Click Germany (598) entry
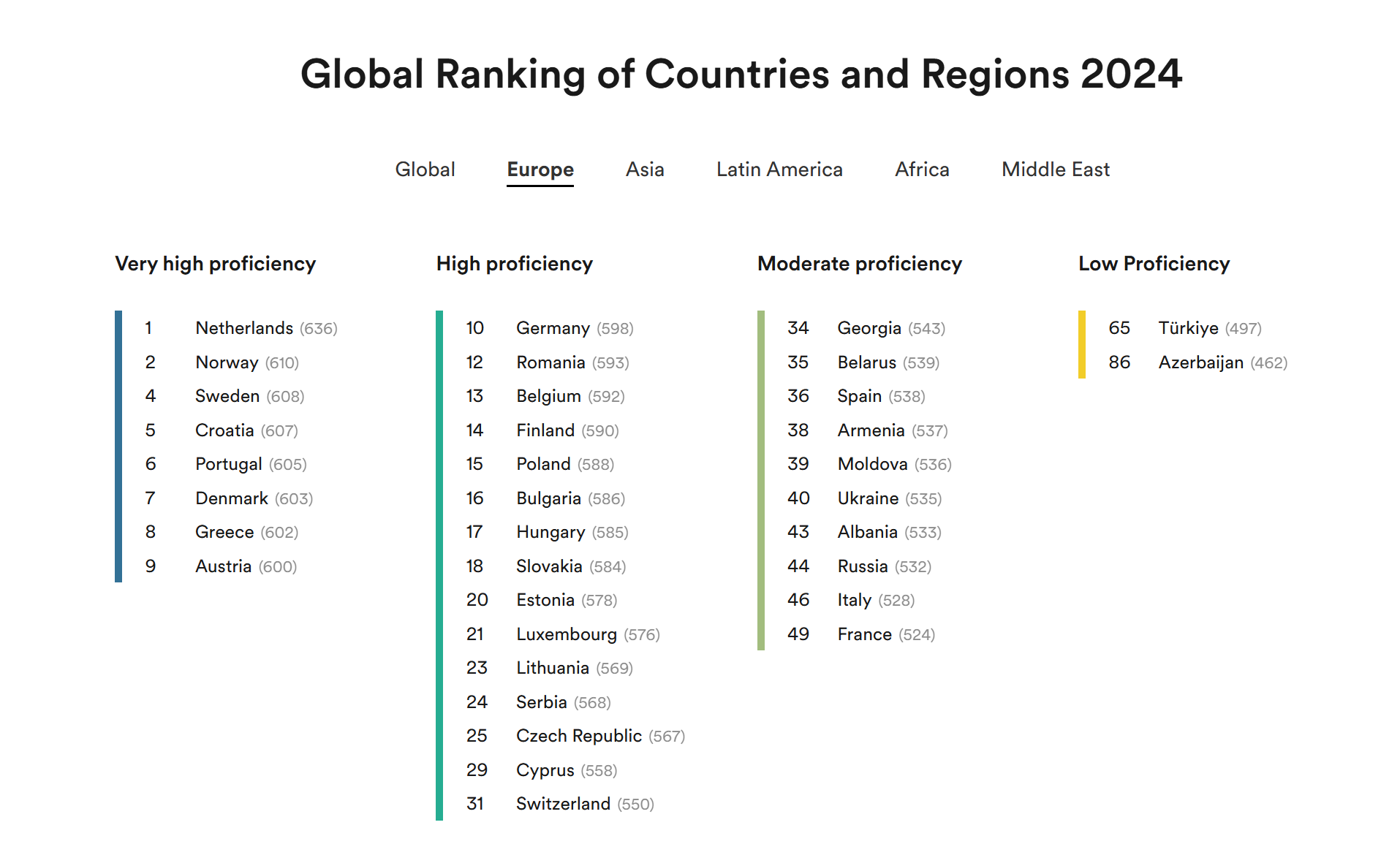The width and height of the screenshot is (1400, 863). tap(575, 328)
